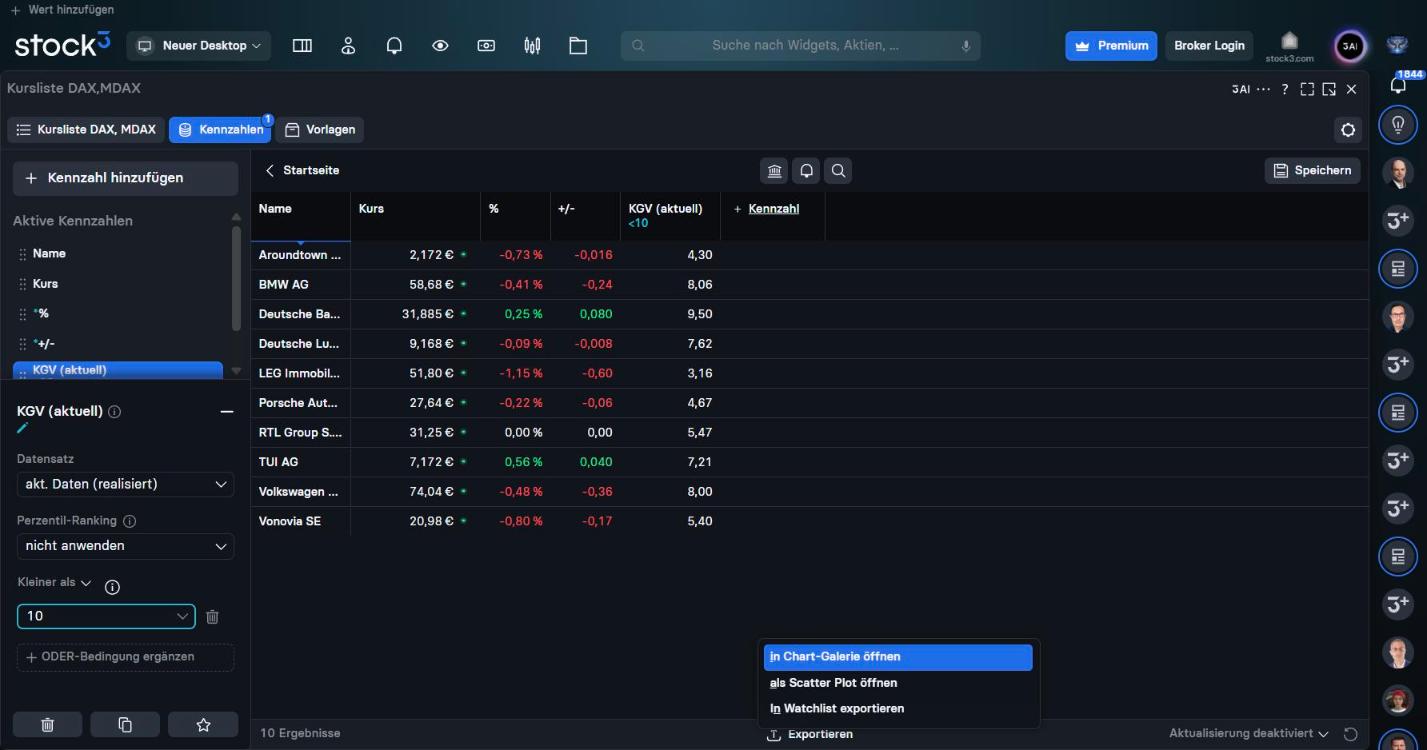Image resolution: width=1427 pixels, height=750 pixels.
Task: Open the candlestick chart icon in top bar
Action: point(532,45)
